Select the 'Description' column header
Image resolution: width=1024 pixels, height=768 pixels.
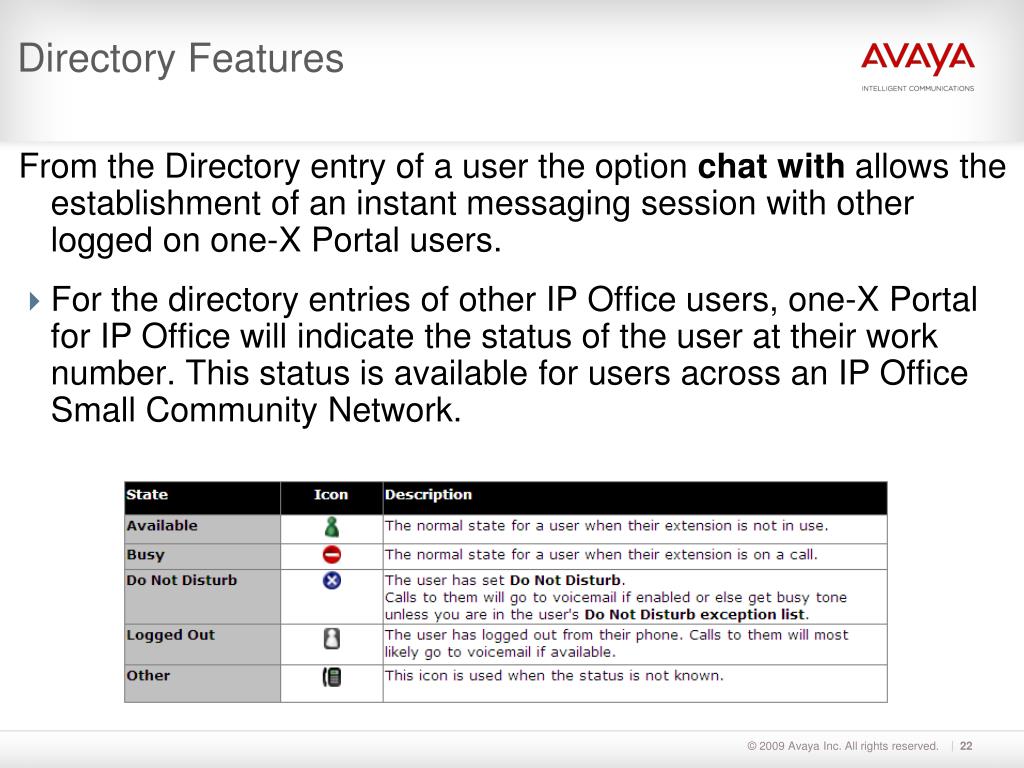pos(635,498)
